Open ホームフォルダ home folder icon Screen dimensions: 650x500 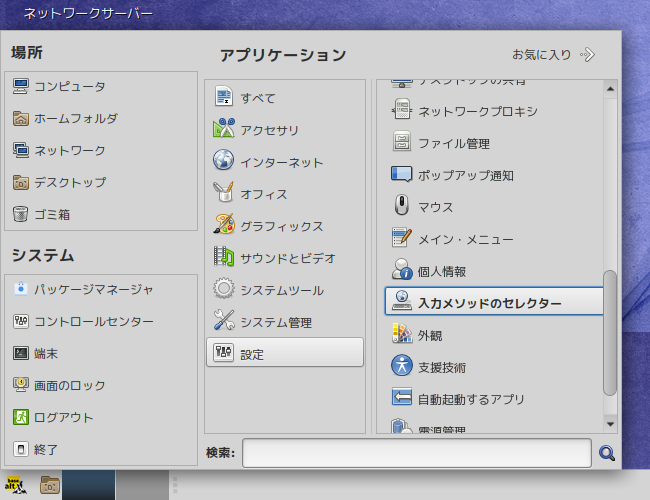tap(21, 119)
